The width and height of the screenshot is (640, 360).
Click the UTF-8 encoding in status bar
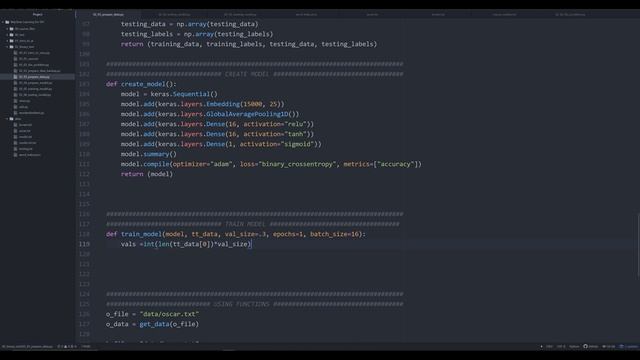tap(561, 347)
